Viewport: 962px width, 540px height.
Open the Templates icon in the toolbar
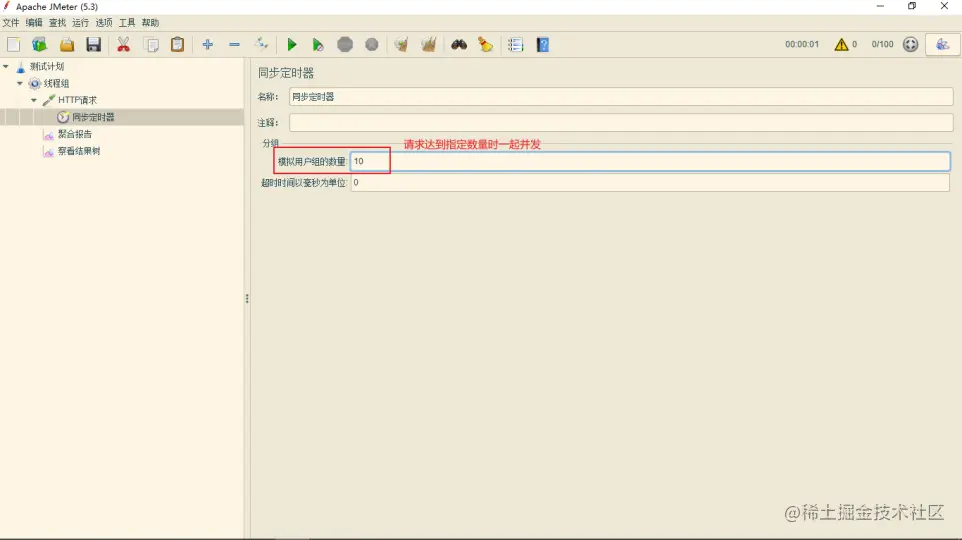click(x=40, y=44)
